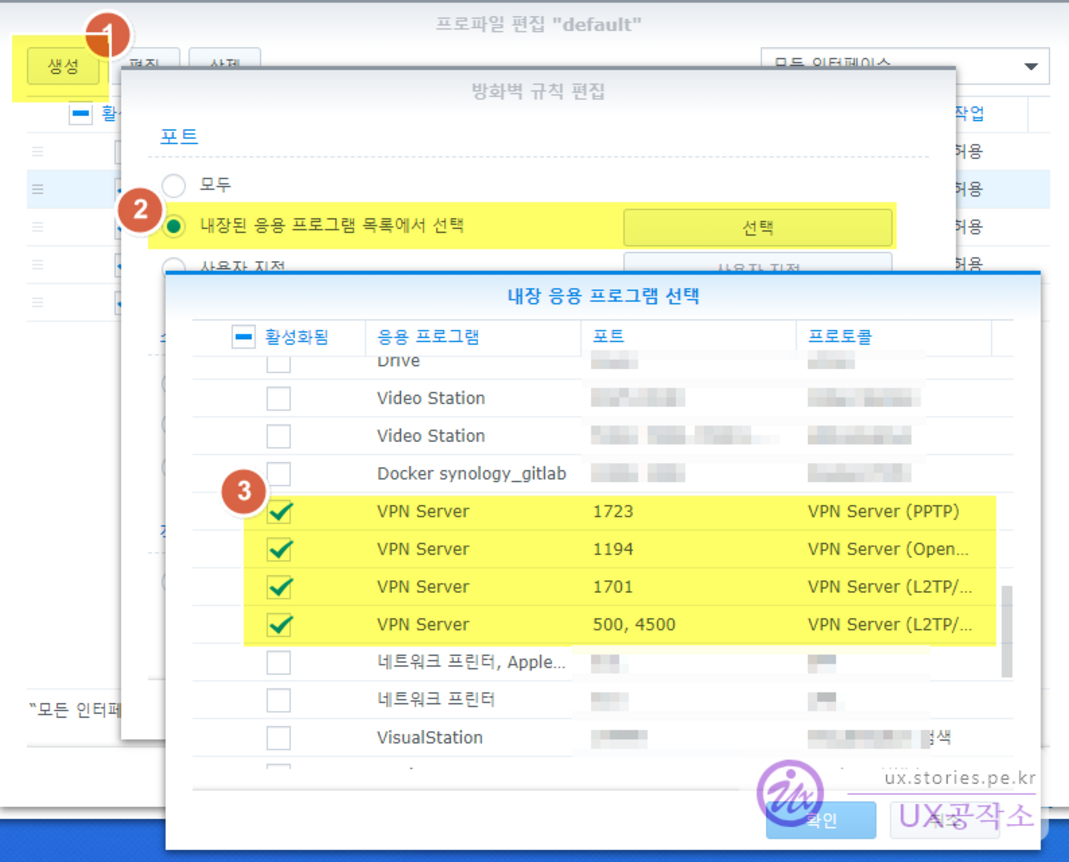1069x862 pixels.
Task: Toggle VPN Server port 1701 checkbox
Action: tap(279, 587)
